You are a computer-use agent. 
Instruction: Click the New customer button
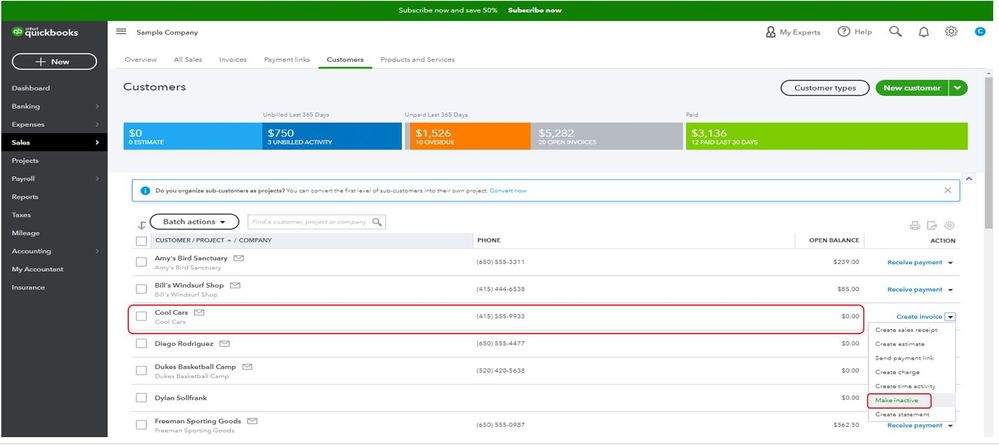(912, 88)
